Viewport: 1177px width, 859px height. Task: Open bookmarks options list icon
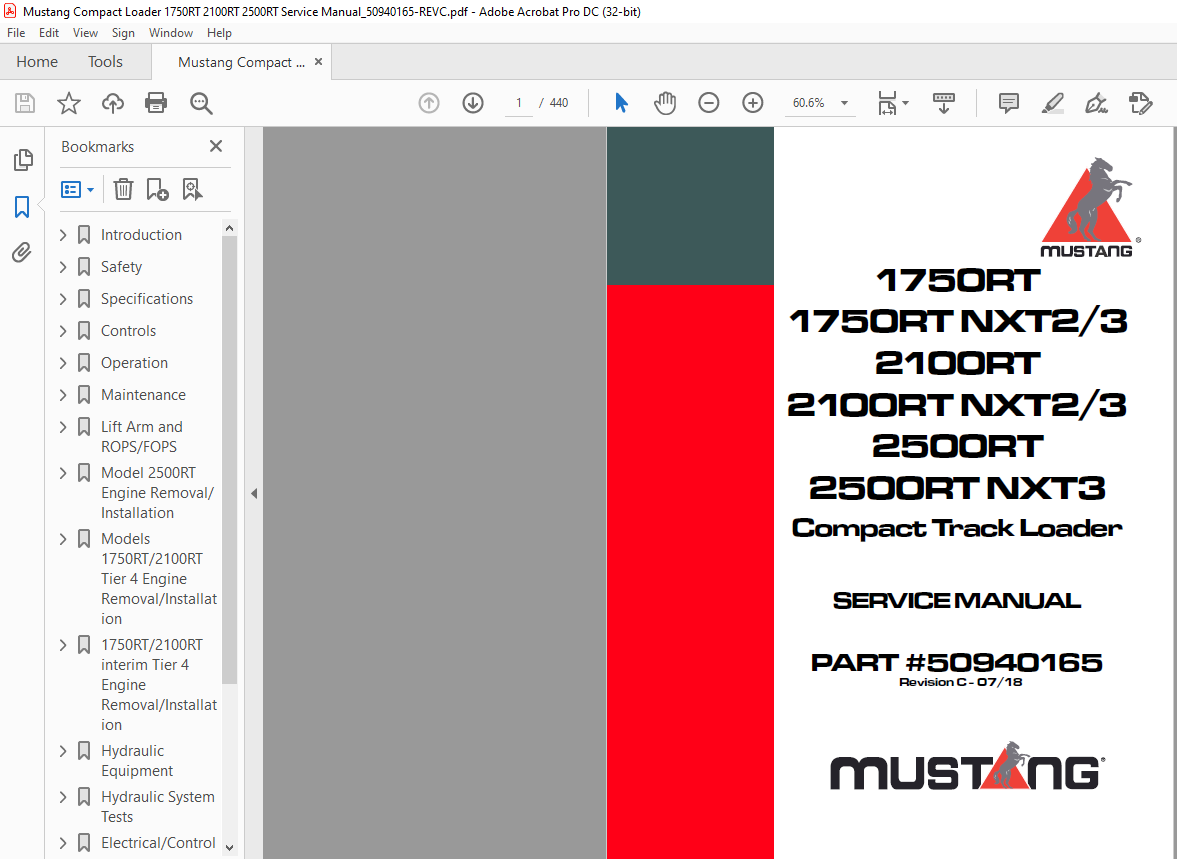point(77,189)
